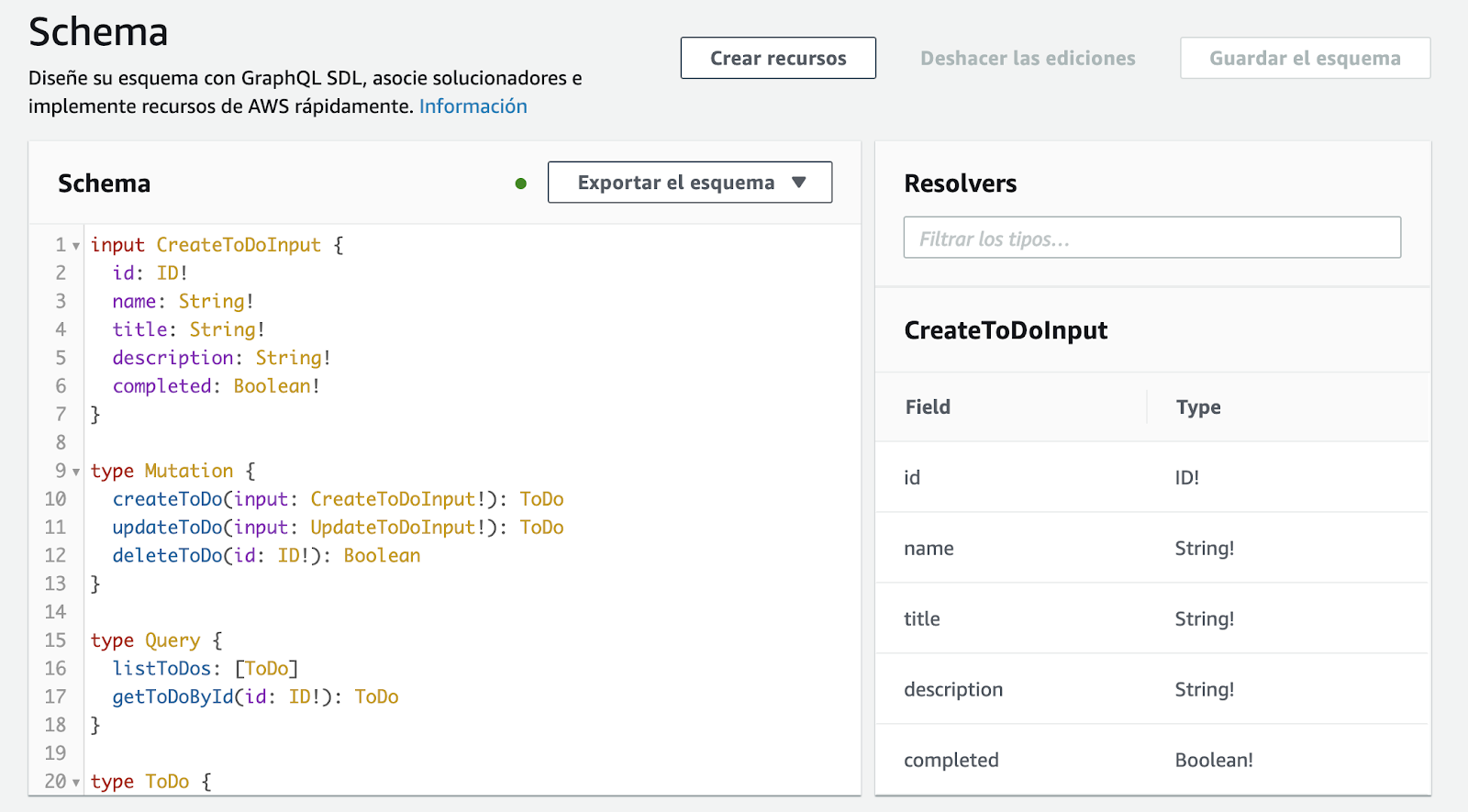Click line number 14 in the gutter
The width and height of the screenshot is (1468, 812).
pyautogui.click(x=55, y=612)
